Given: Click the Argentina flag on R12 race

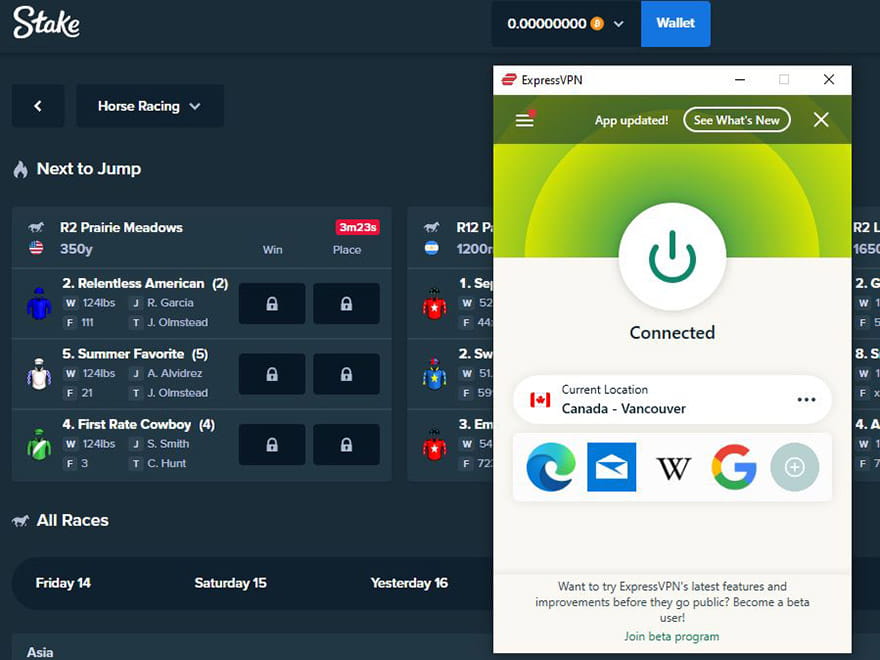Looking at the screenshot, I should [432, 248].
